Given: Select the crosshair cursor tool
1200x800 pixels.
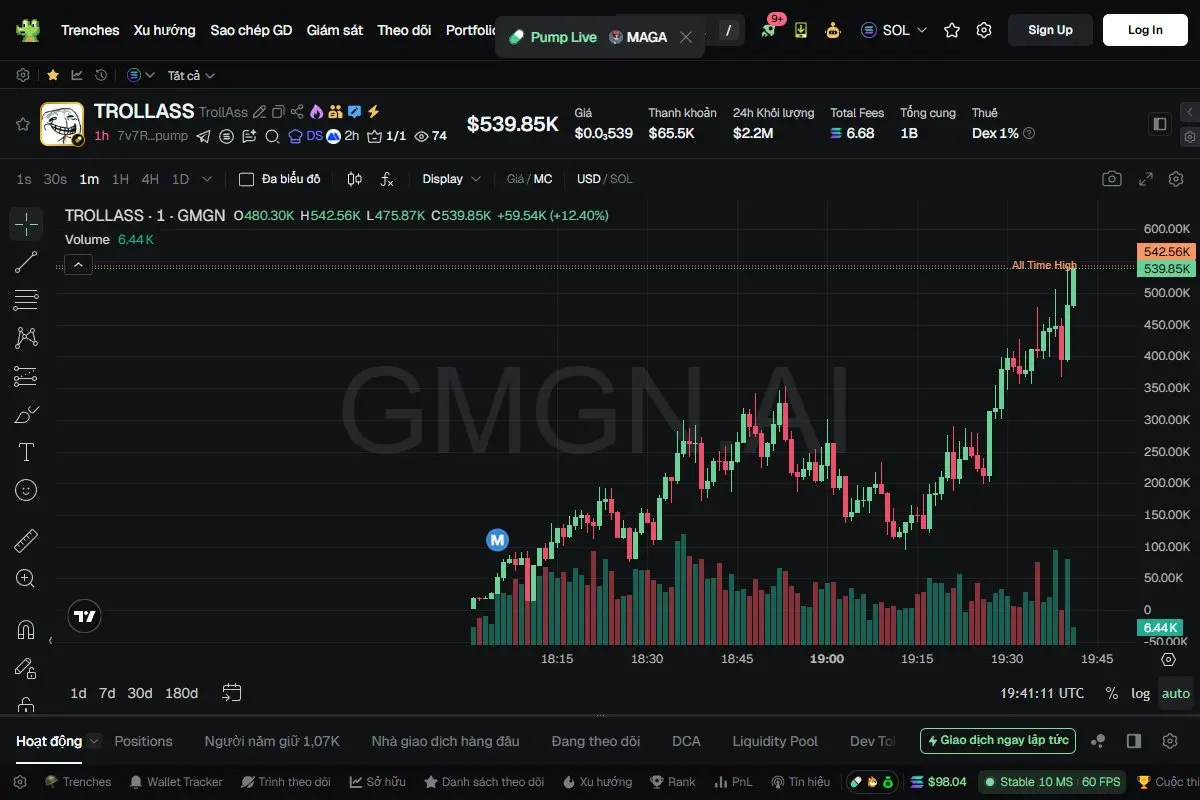Looking at the screenshot, I should pos(26,224).
